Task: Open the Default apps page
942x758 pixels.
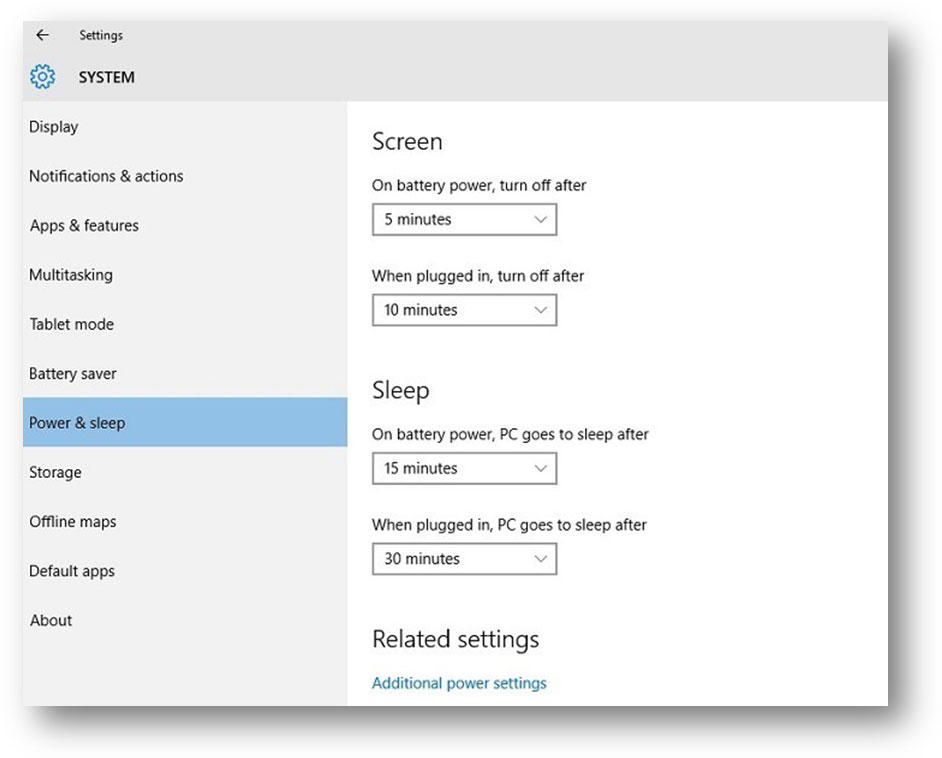Action: coord(71,571)
